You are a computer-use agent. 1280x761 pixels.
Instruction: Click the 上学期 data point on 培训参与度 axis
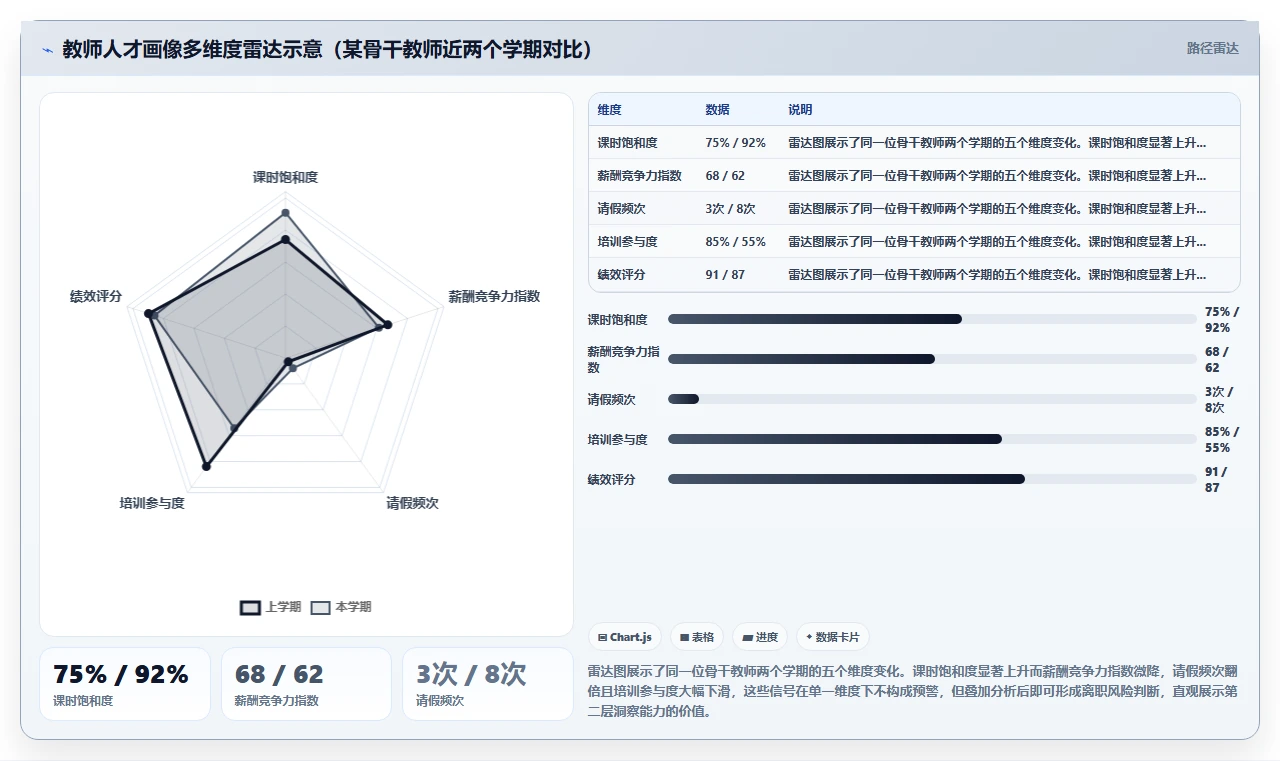(x=206, y=466)
